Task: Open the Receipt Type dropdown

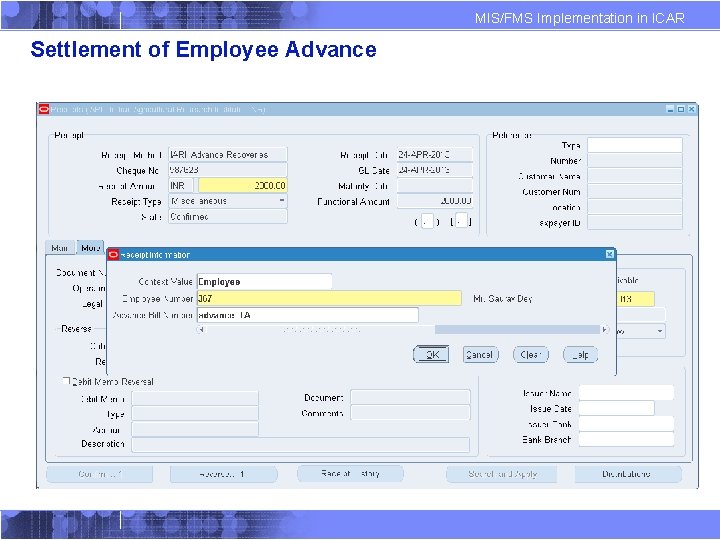Action: (281, 201)
